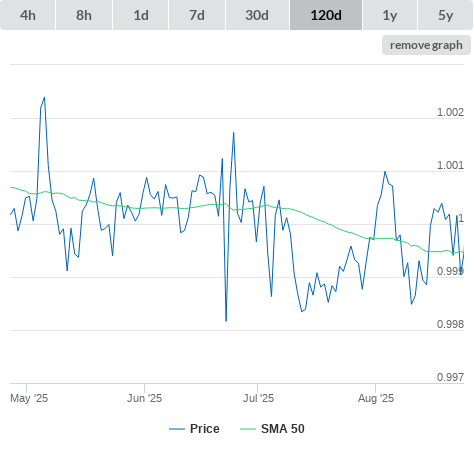
Task: Click the Aug '25 axis label
Action: pos(376,398)
